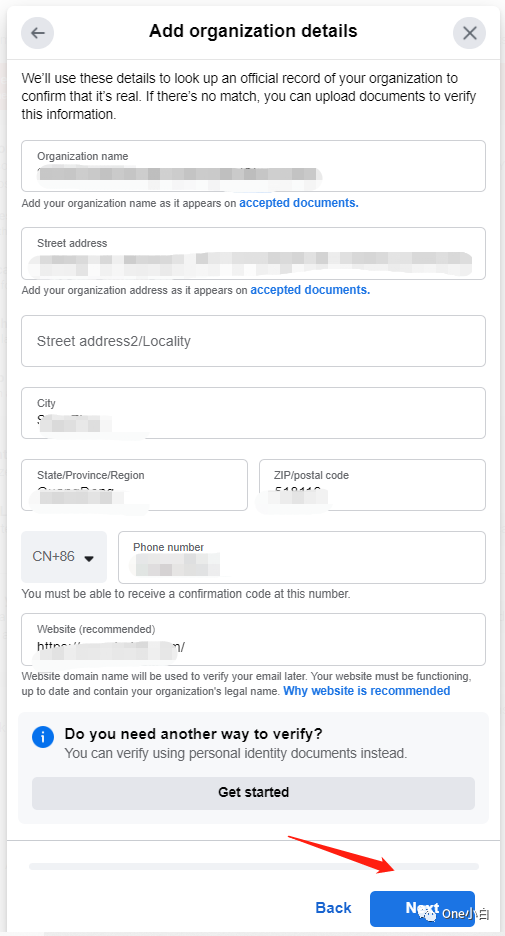Open the CN+86 country code dropdown

pyautogui.click(x=64, y=557)
